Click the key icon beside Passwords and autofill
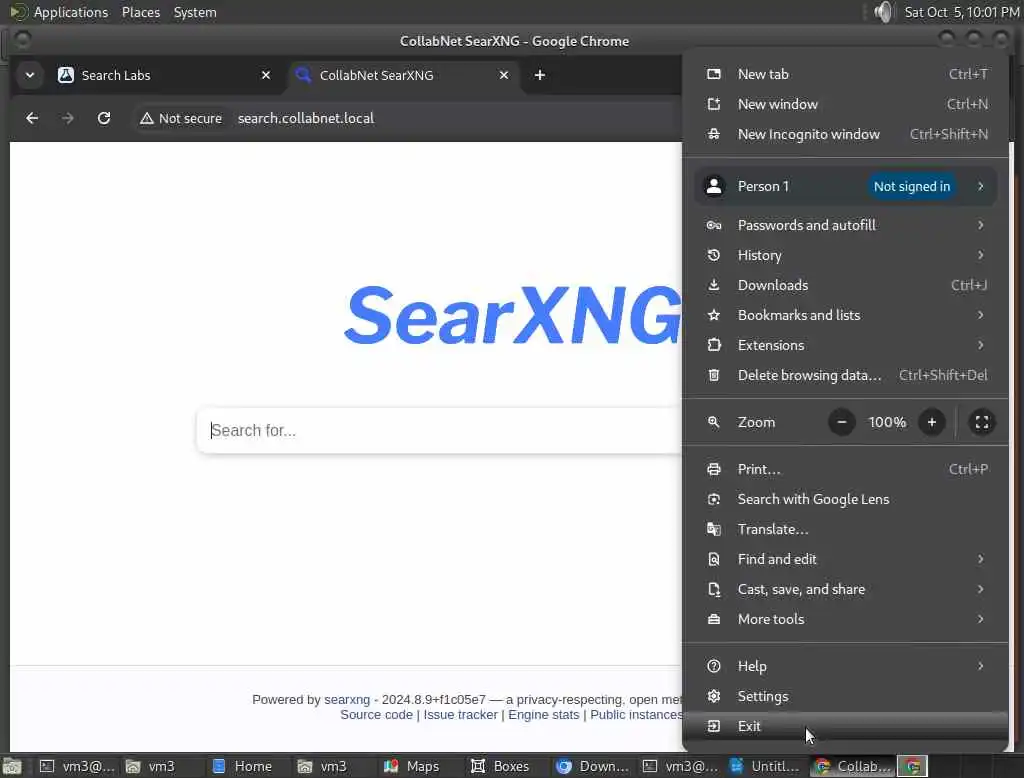The height and width of the screenshot is (778, 1024). point(714,225)
